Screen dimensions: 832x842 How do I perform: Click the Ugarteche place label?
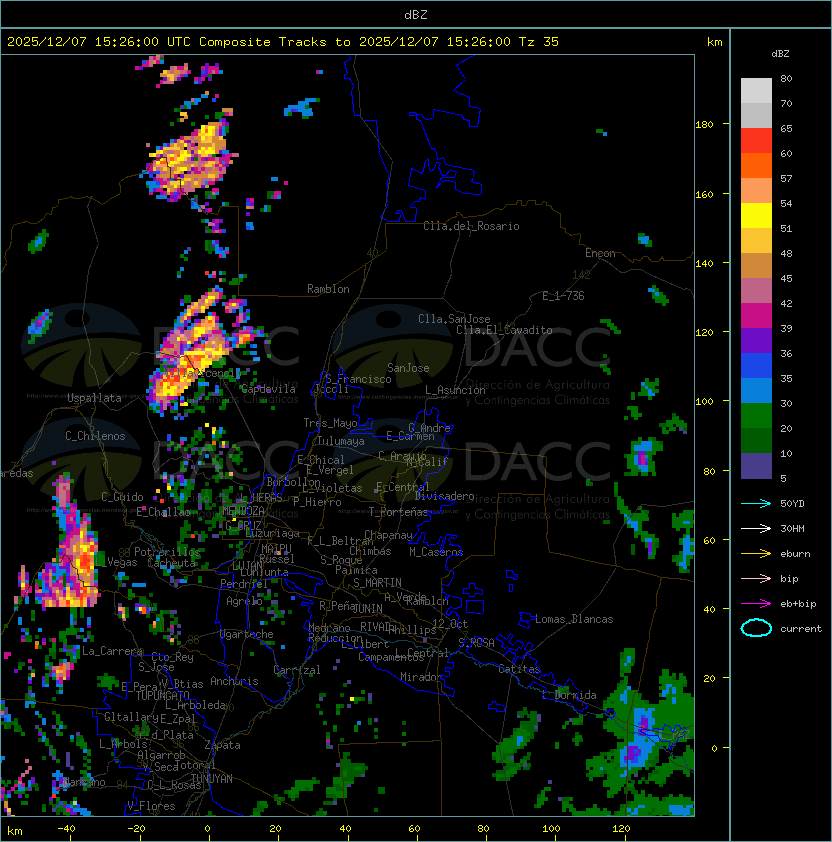pyautogui.click(x=247, y=634)
